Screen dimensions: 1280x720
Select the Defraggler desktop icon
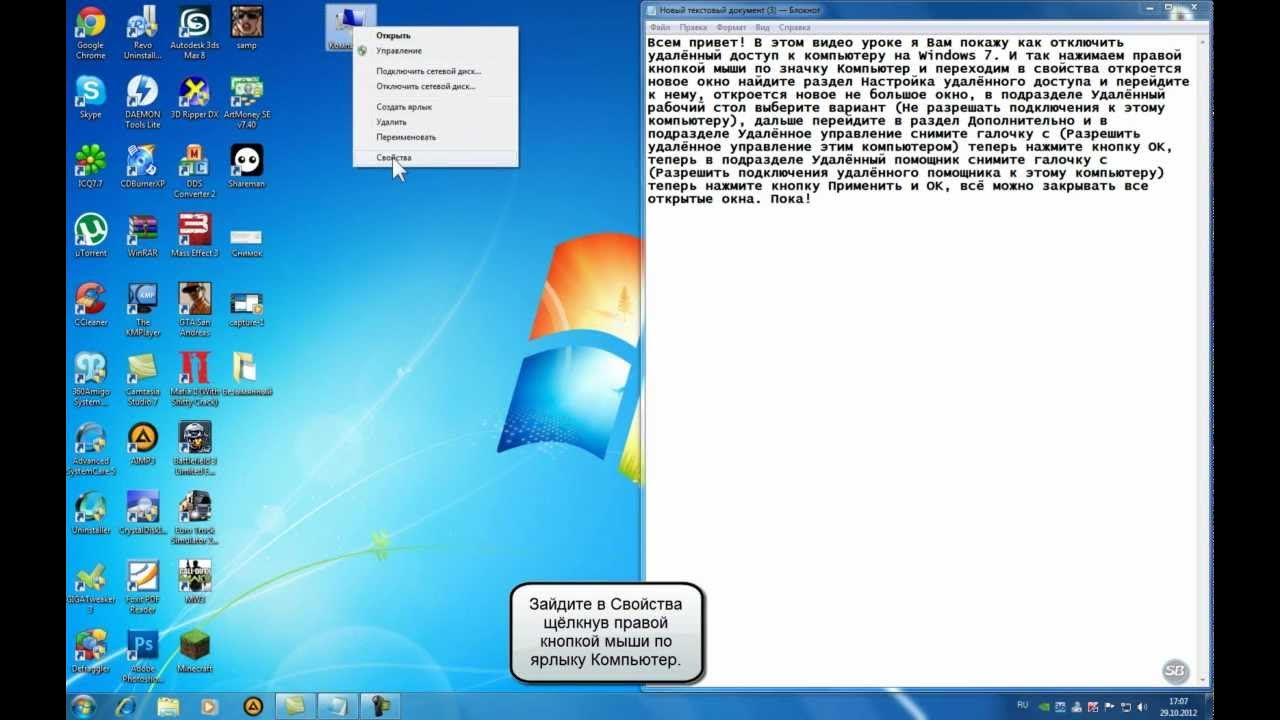pos(90,650)
